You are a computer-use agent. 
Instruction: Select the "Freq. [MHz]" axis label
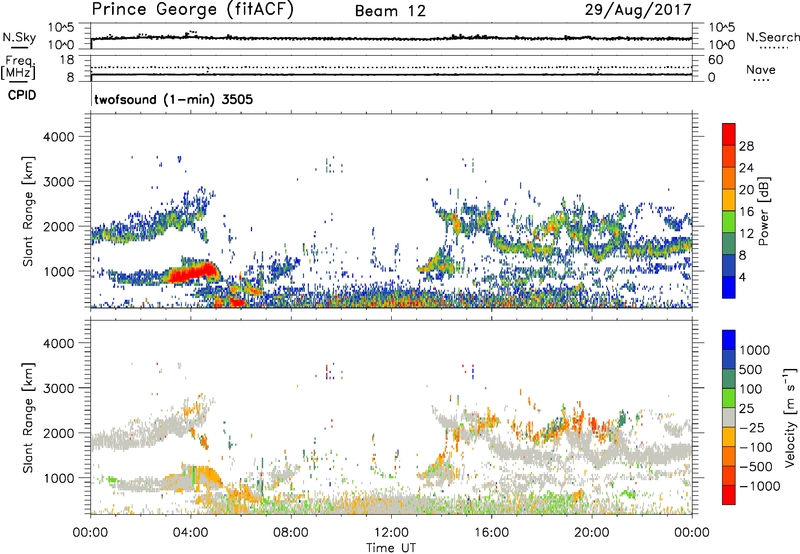point(18,67)
